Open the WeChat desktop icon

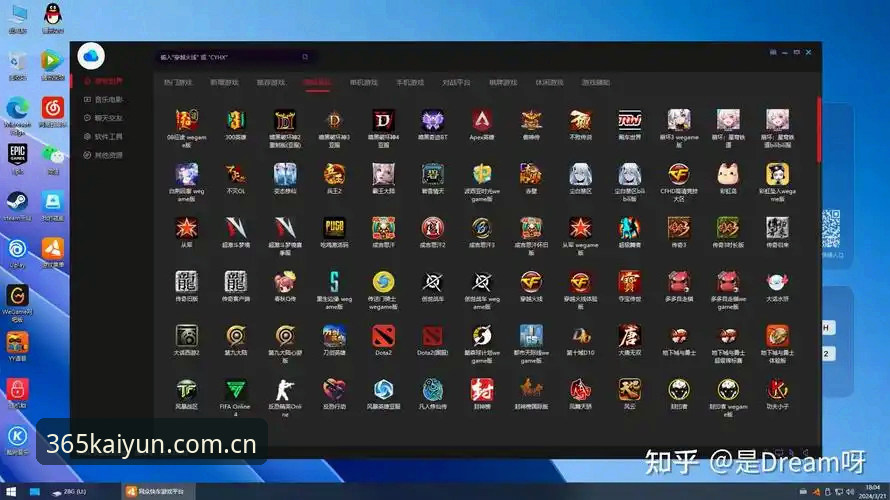(x=53, y=158)
